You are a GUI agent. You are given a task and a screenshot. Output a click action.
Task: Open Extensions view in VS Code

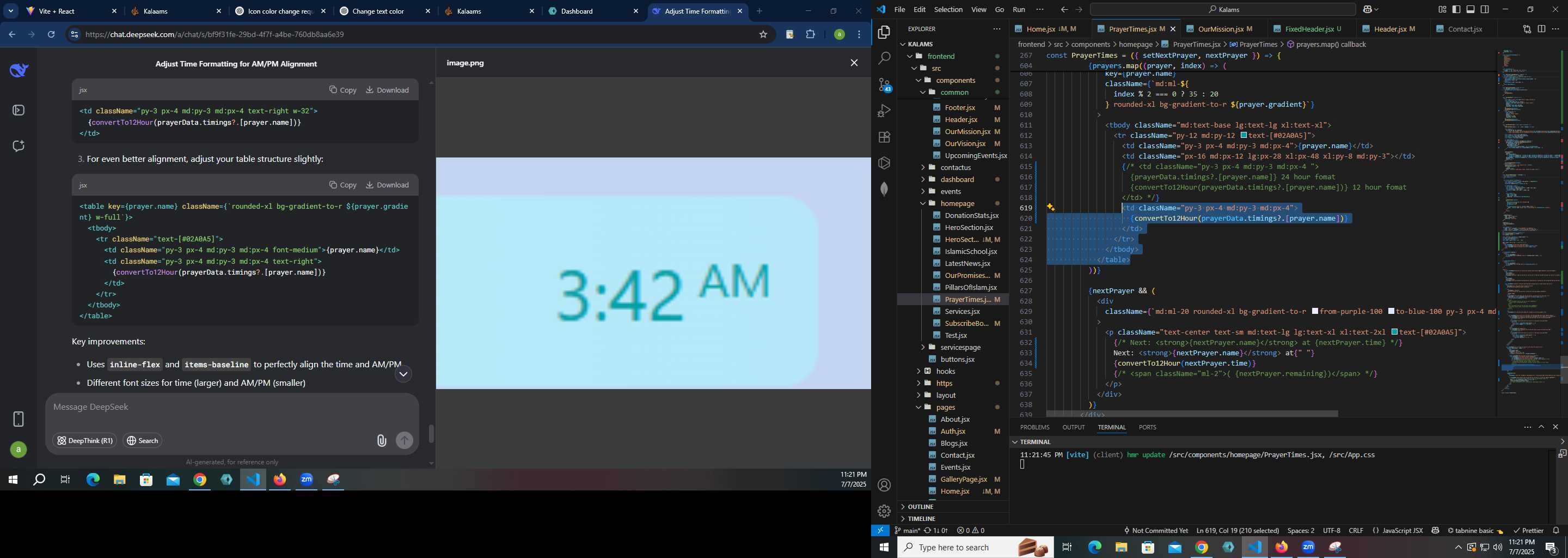coord(884,137)
